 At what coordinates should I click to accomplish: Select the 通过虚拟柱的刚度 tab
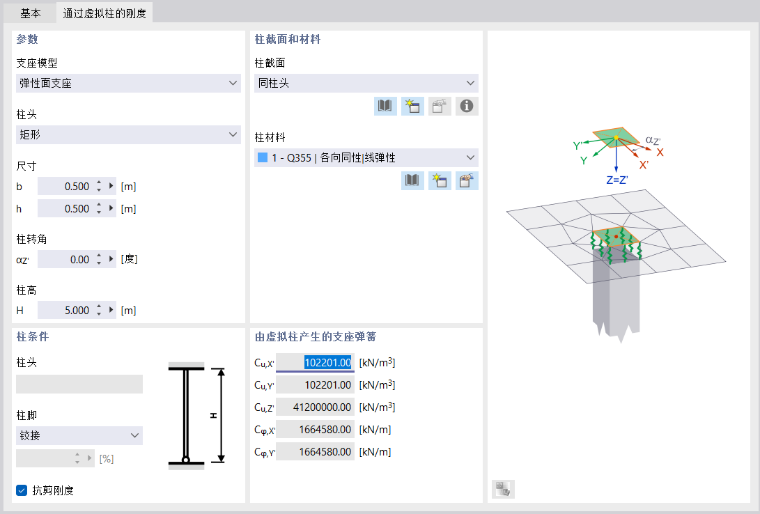click(105, 13)
